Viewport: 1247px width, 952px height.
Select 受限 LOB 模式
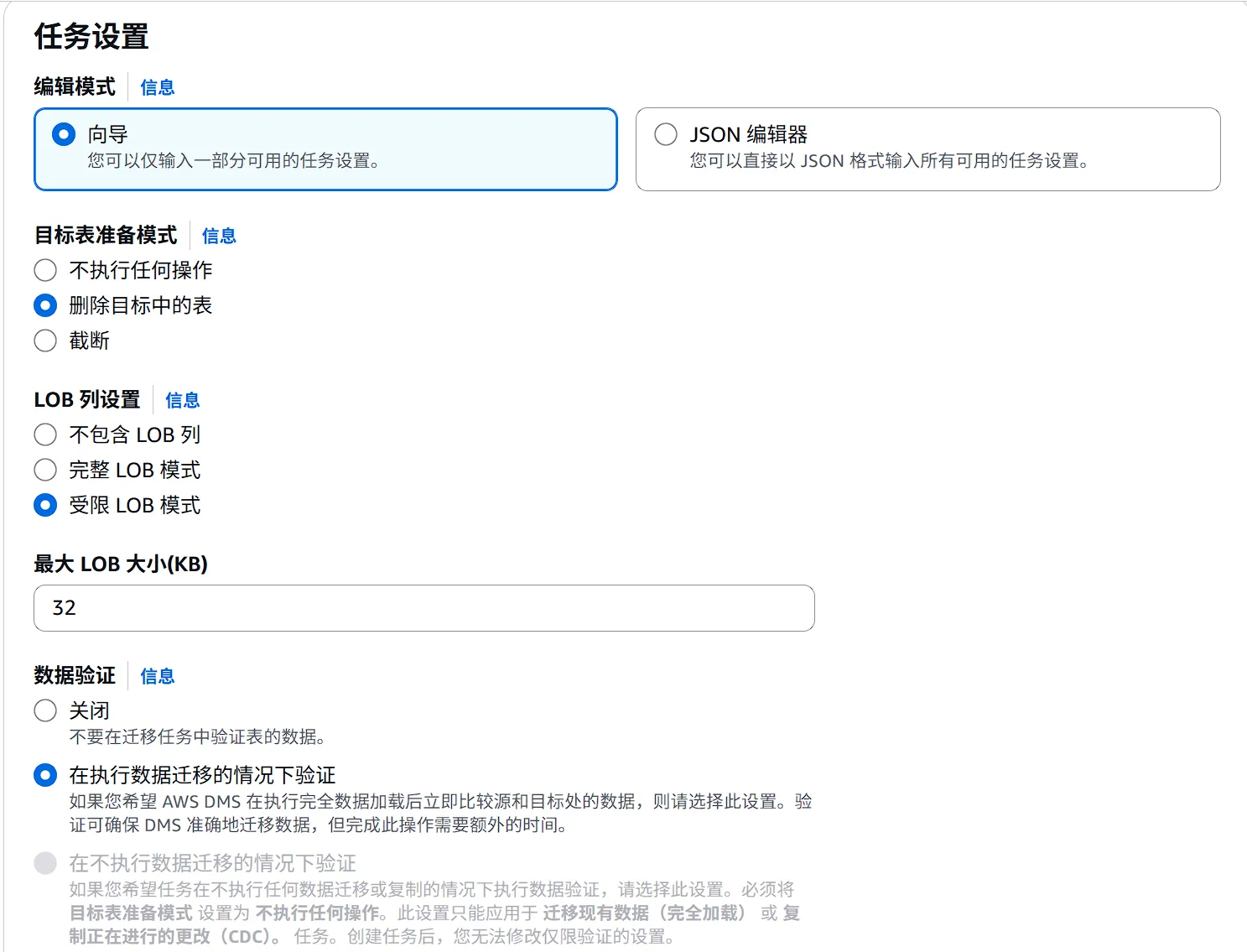[x=45, y=505]
